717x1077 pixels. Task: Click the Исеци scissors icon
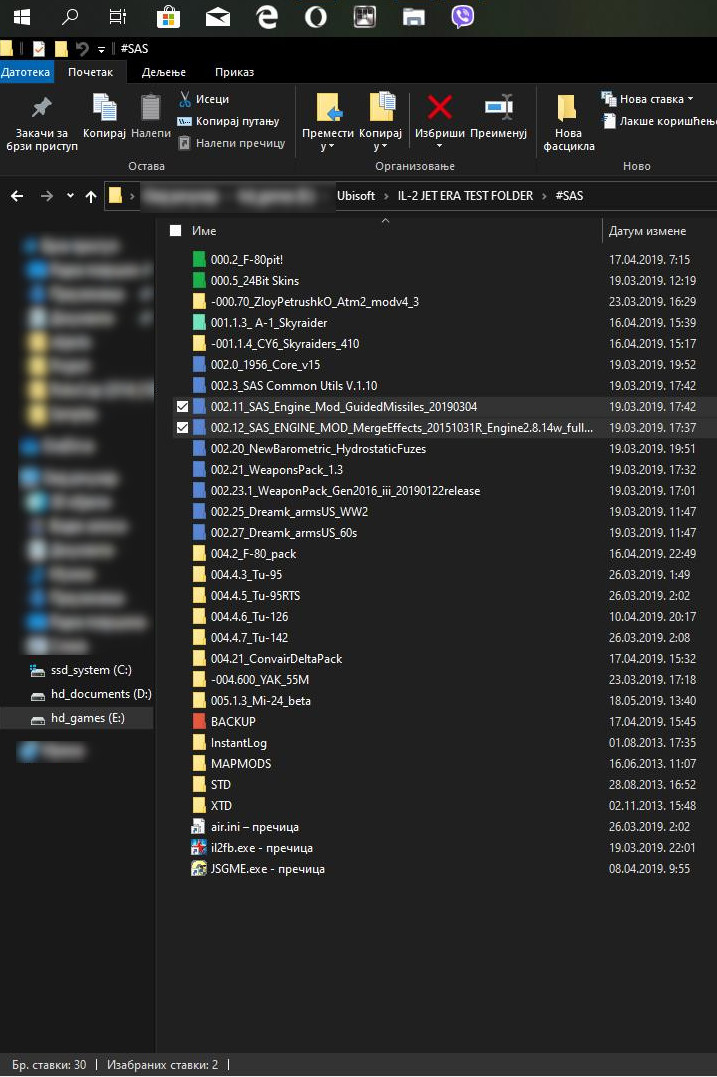coord(184,99)
